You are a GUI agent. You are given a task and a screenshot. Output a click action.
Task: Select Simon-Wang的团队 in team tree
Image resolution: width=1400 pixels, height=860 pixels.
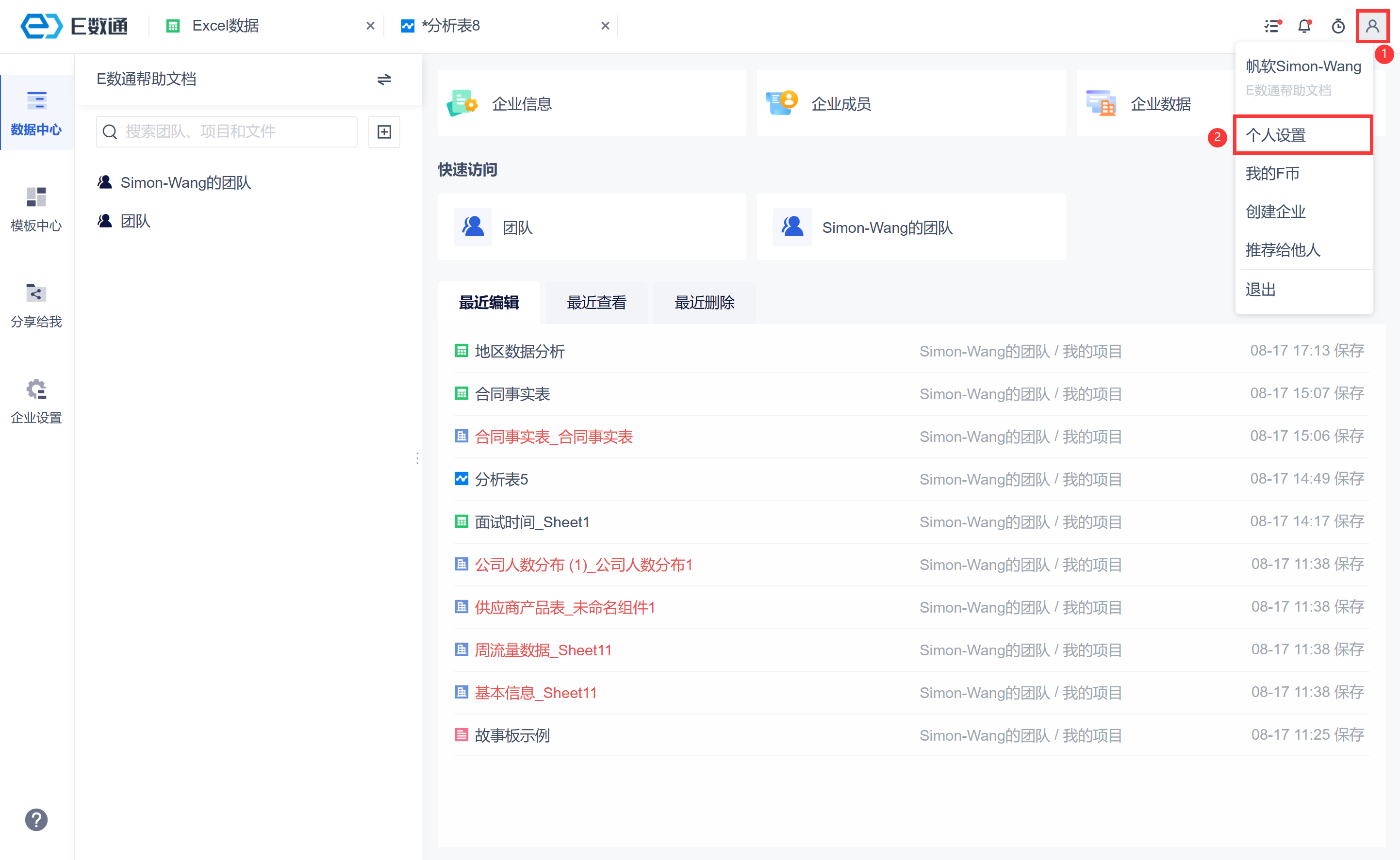pyautogui.click(x=185, y=182)
